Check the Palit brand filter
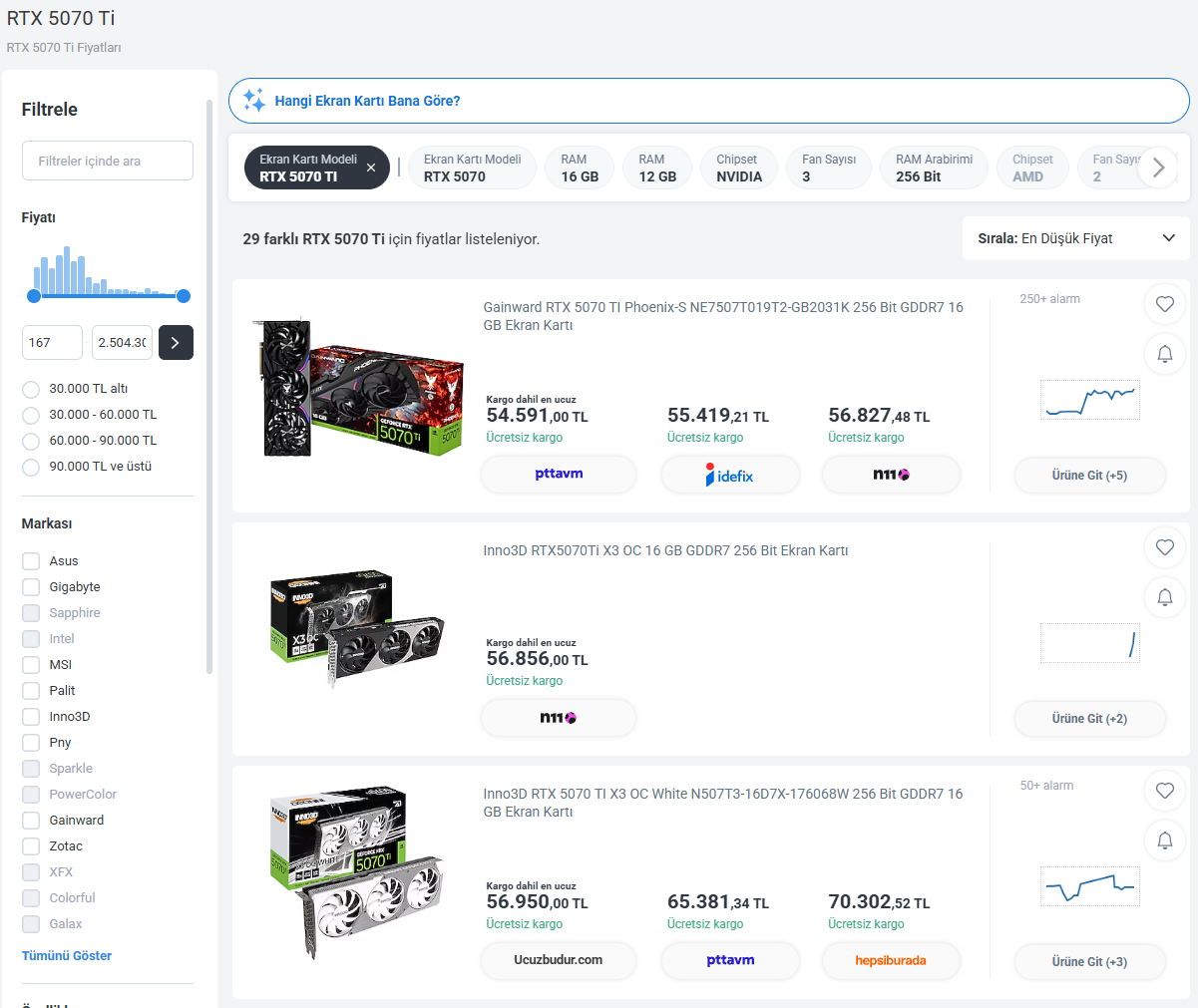The height and width of the screenshot is (1008, 1198). point(31,691)
